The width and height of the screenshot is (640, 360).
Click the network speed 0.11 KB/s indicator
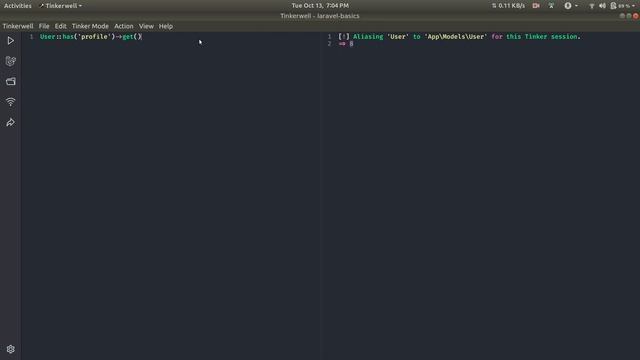[x=508, y=6]
